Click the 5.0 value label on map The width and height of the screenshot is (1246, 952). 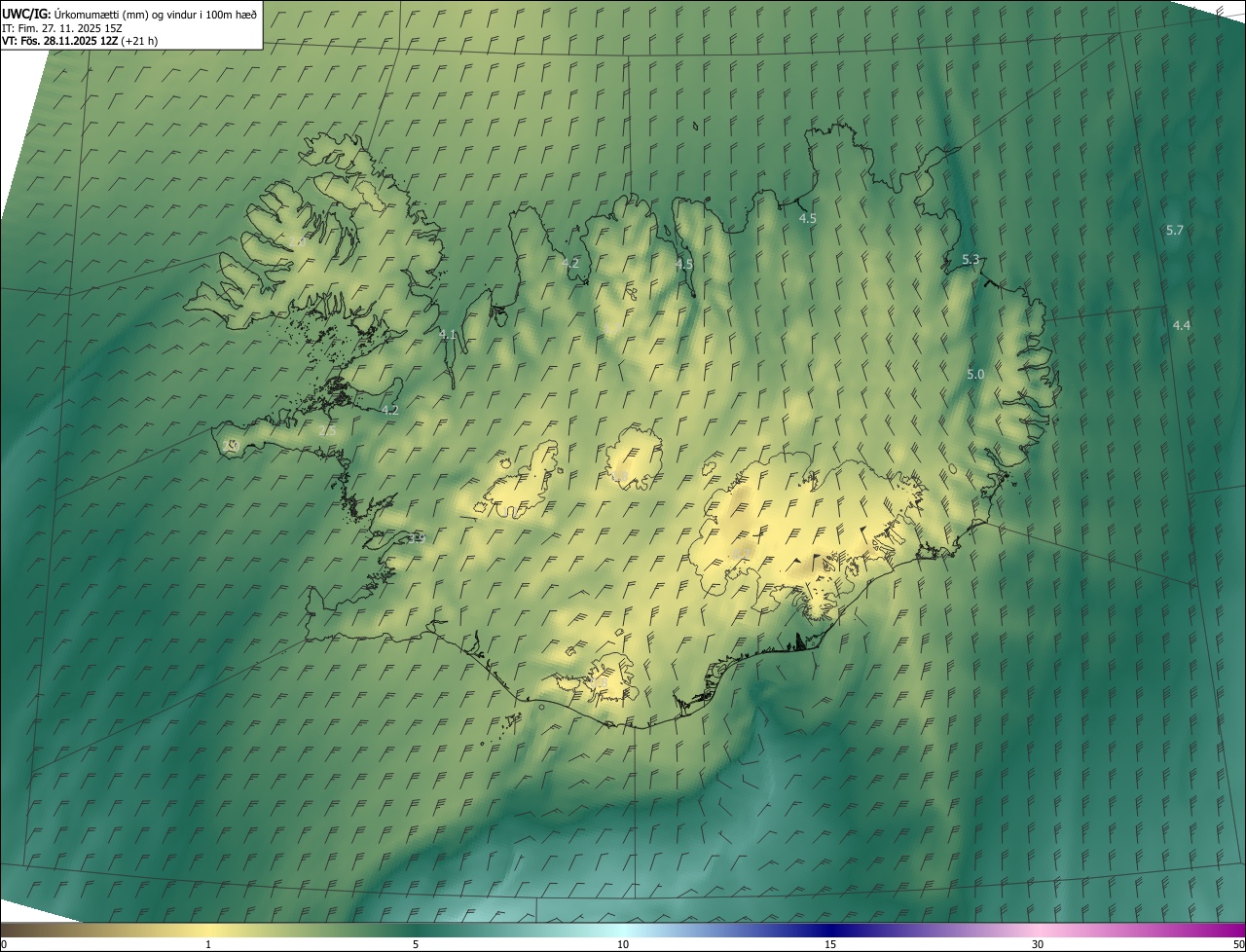(975, 375)
